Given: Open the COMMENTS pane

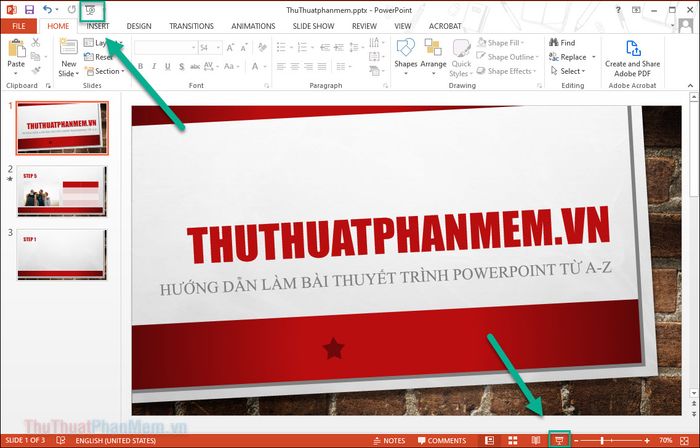Looking at the screenshot, I should 442,441.
